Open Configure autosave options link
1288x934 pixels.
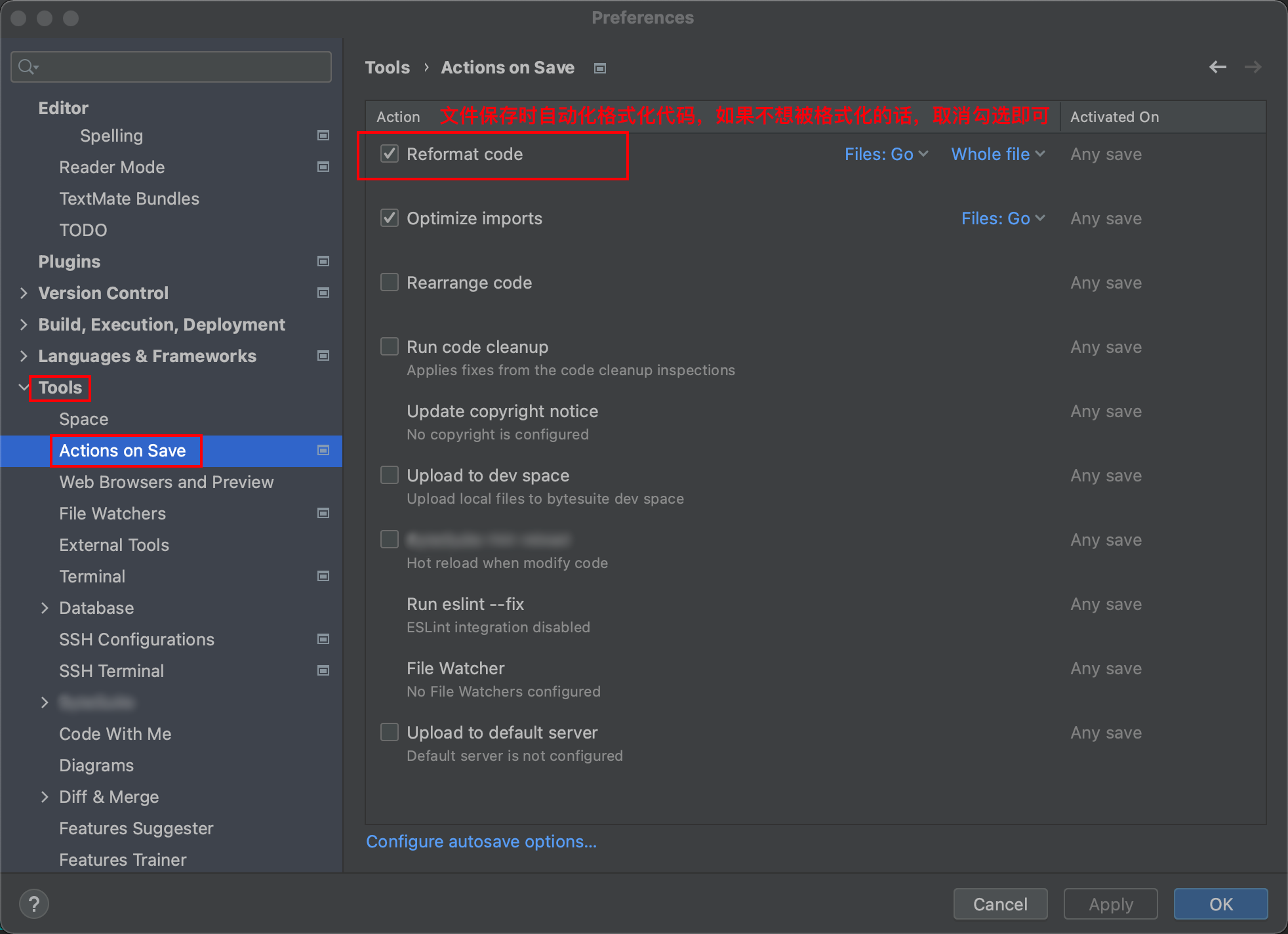[481, 842]
